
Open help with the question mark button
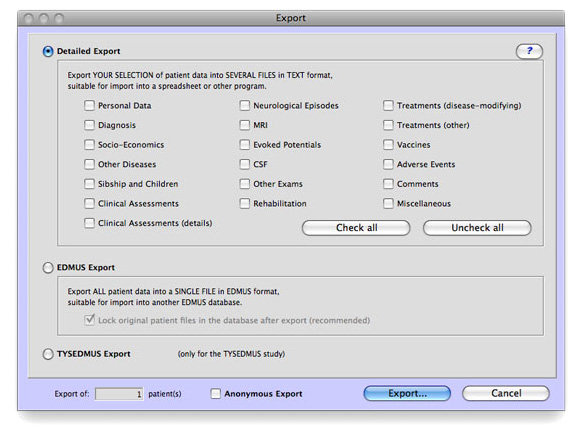(529, 51)
